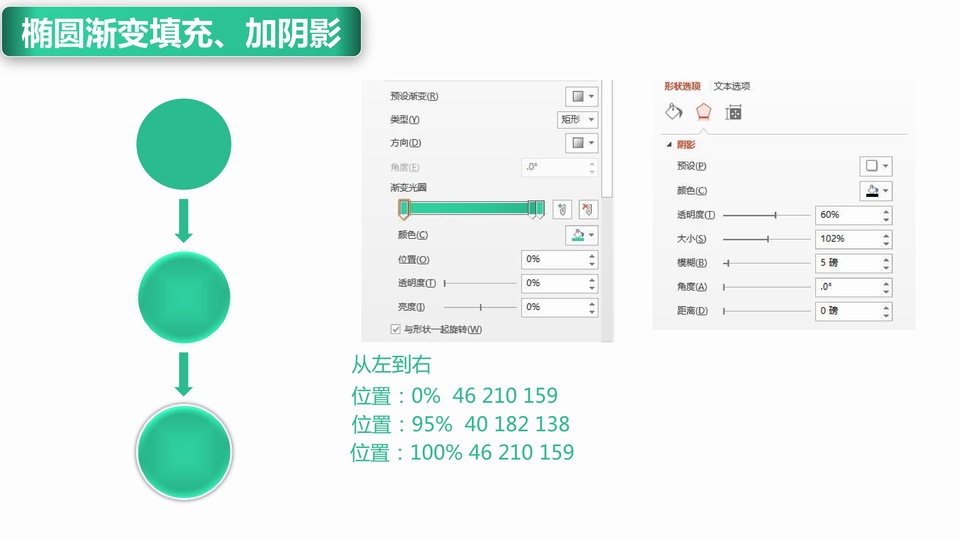Click the add gradient stop button
Viewport: 960px width, 540px height.
[x=563, y=209]
